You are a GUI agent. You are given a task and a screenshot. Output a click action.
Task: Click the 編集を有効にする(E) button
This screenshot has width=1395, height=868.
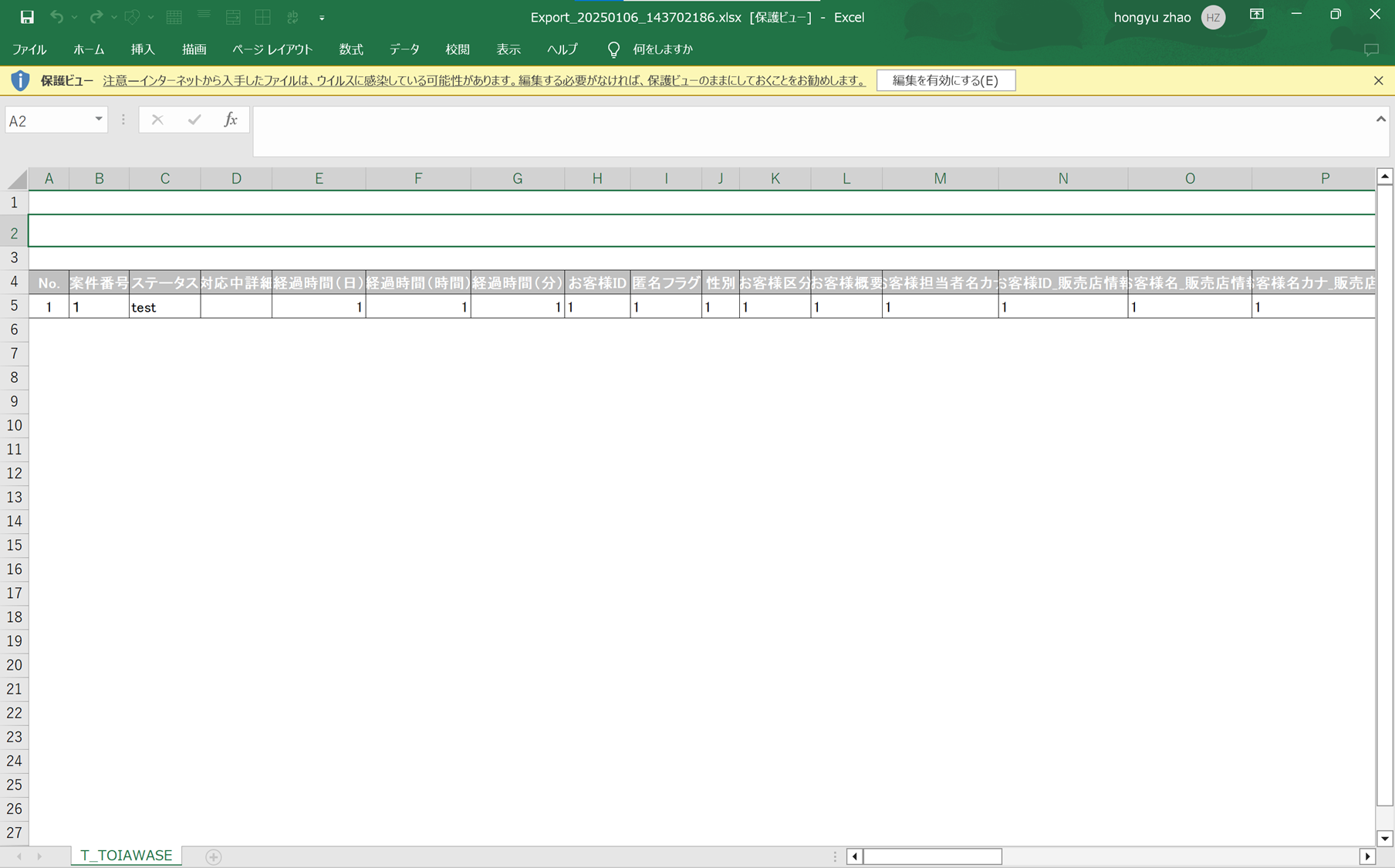[x=946, y=80]
